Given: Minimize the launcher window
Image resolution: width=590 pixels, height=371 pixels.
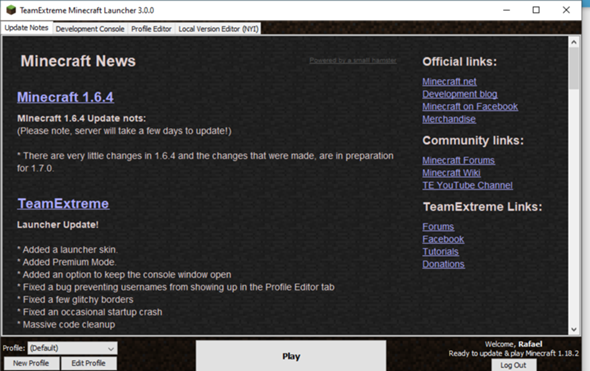Looking at the screenshot, I should (x=506, y=10).
